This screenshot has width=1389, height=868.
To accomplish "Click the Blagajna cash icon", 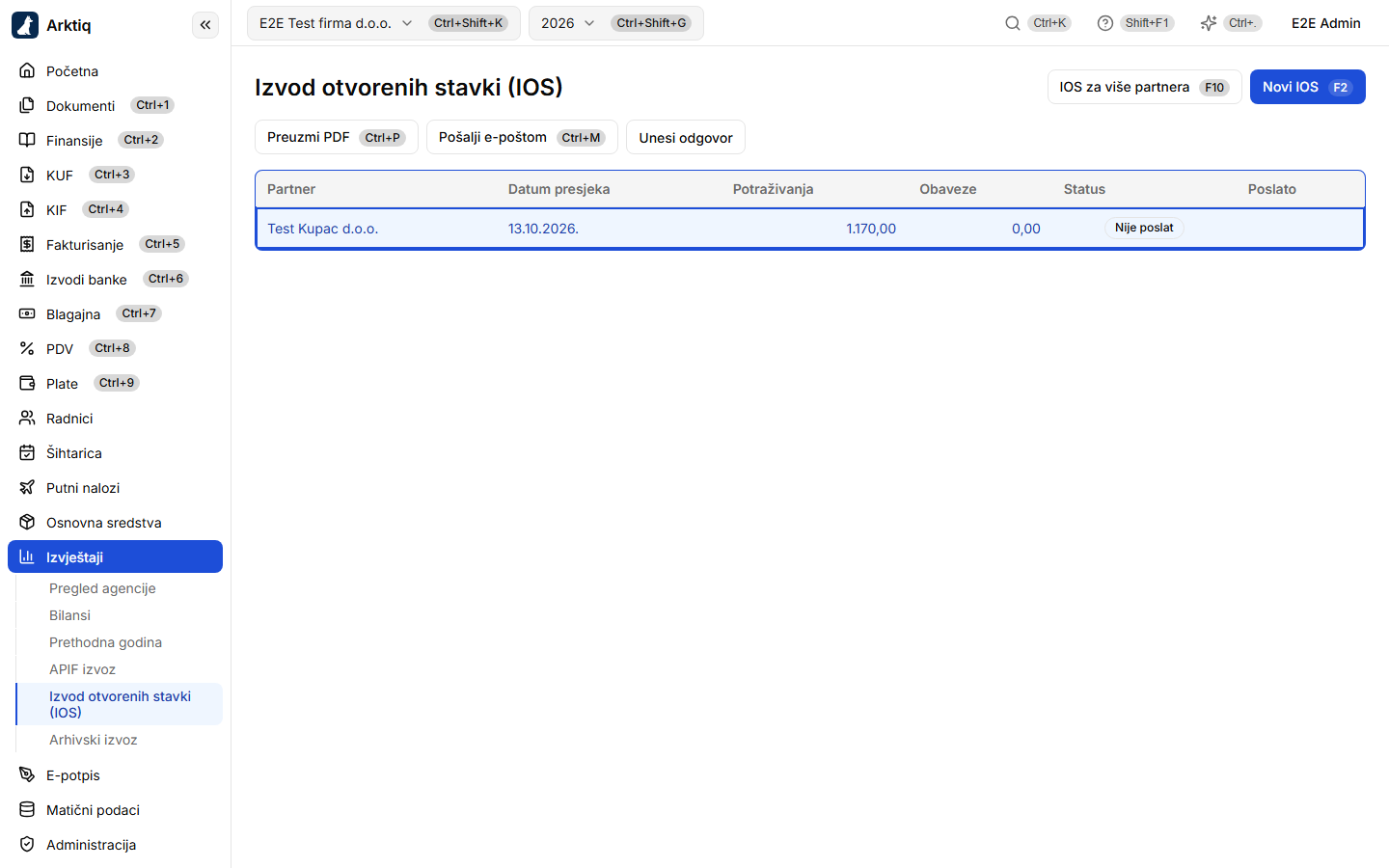I will 27,313.
